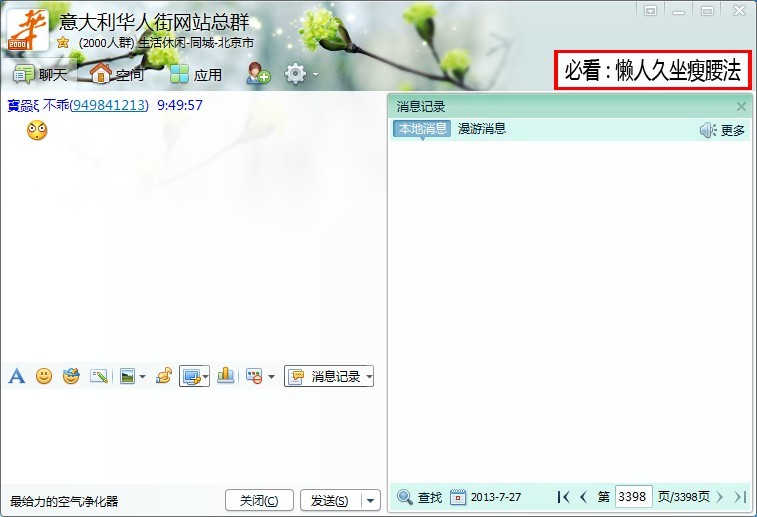Image resolution: width=757 pixels, height=517 pixels.
Task: Select the 漫游消息 tab
Action: pyautogui.click(x=482, y=128)
